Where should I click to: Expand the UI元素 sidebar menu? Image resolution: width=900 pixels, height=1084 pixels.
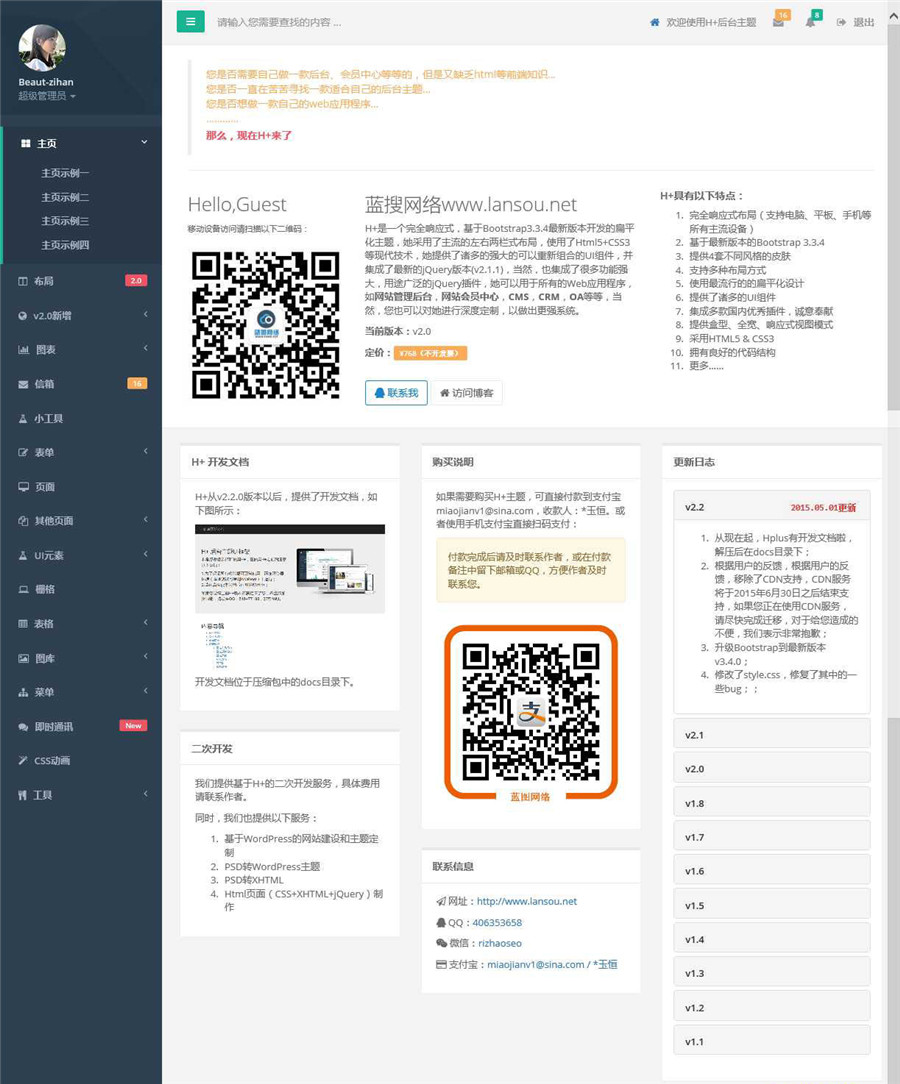tap(48, 555)
